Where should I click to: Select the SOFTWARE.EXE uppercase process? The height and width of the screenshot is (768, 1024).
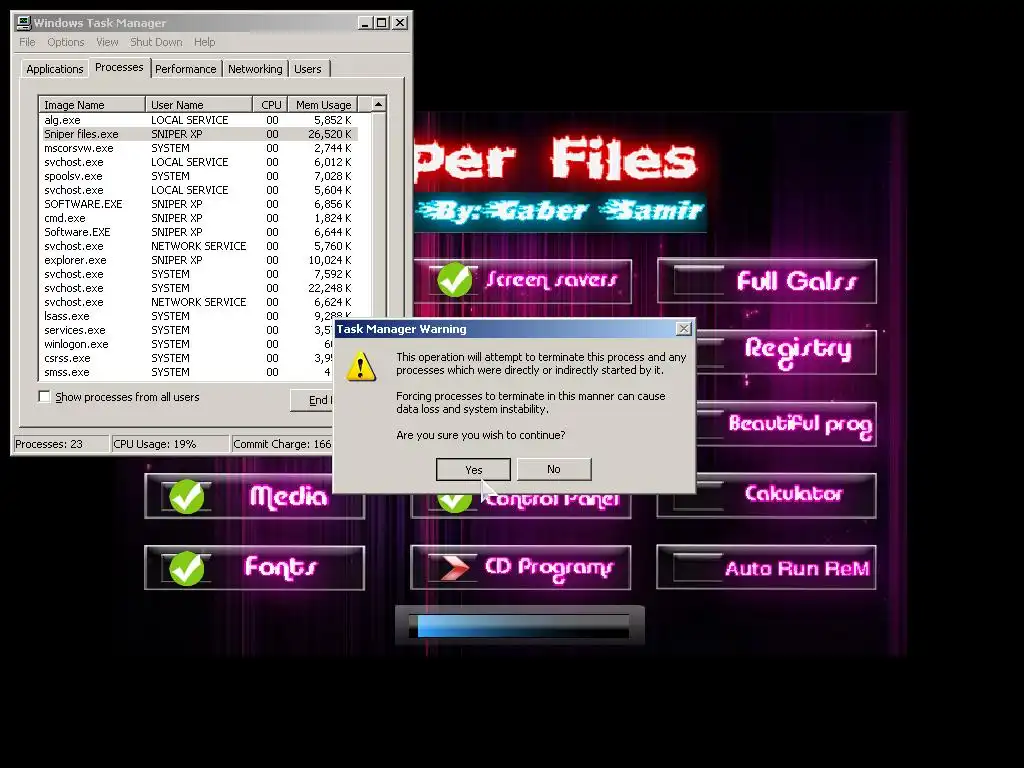199,204
